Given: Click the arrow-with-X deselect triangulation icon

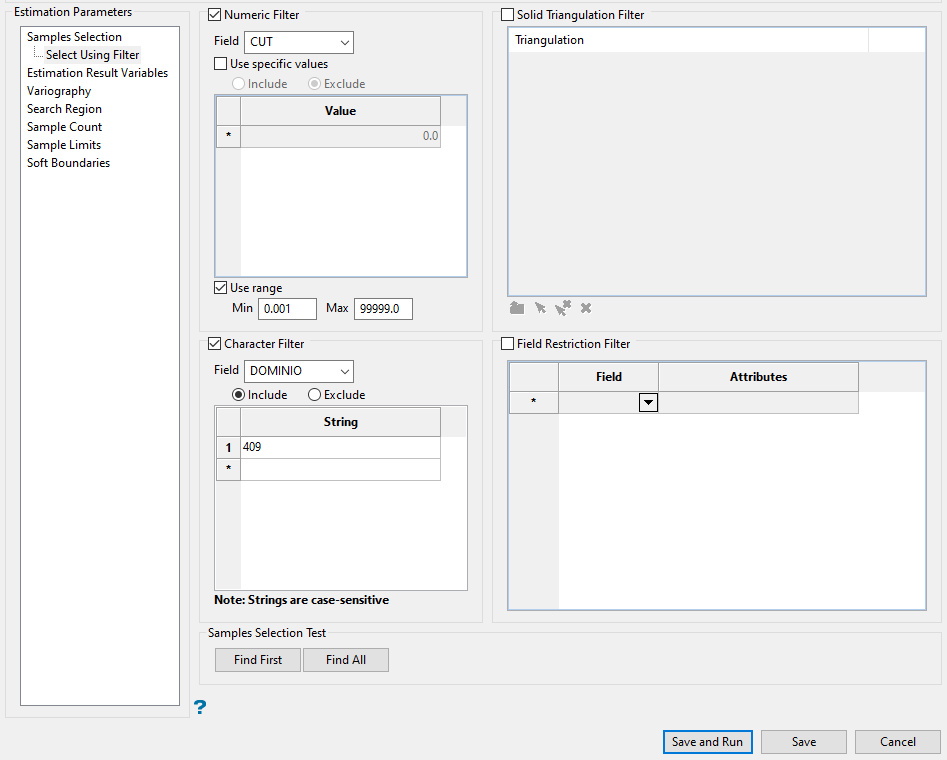Looking at the screenshot, I should click(563, 308).
